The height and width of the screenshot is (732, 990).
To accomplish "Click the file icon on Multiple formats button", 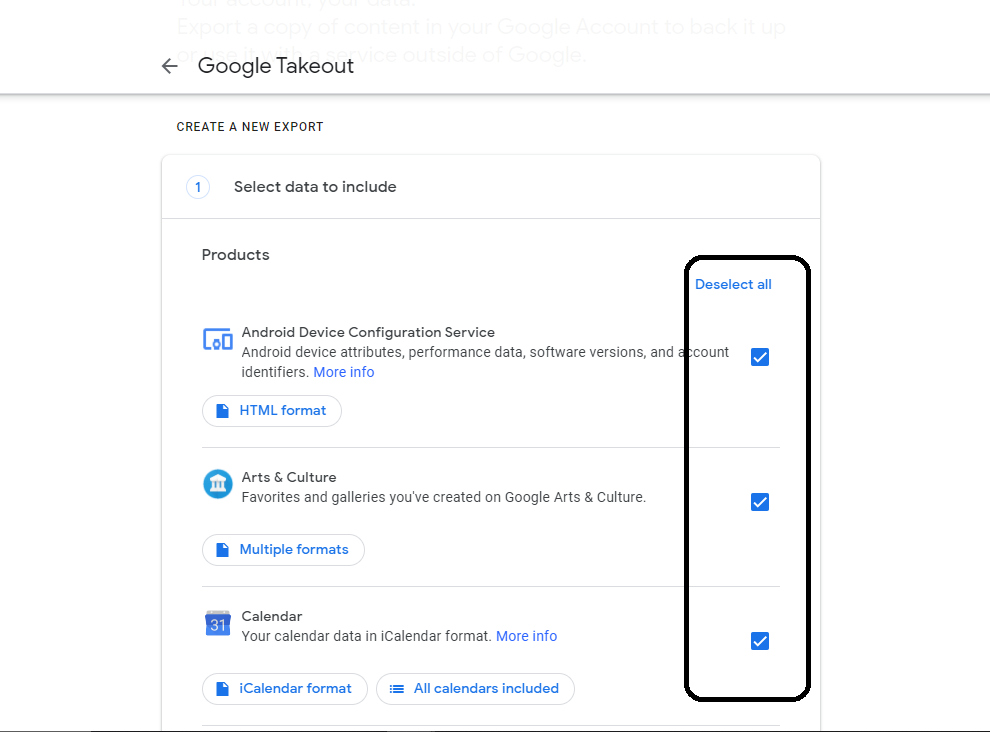I will [222, 549].
